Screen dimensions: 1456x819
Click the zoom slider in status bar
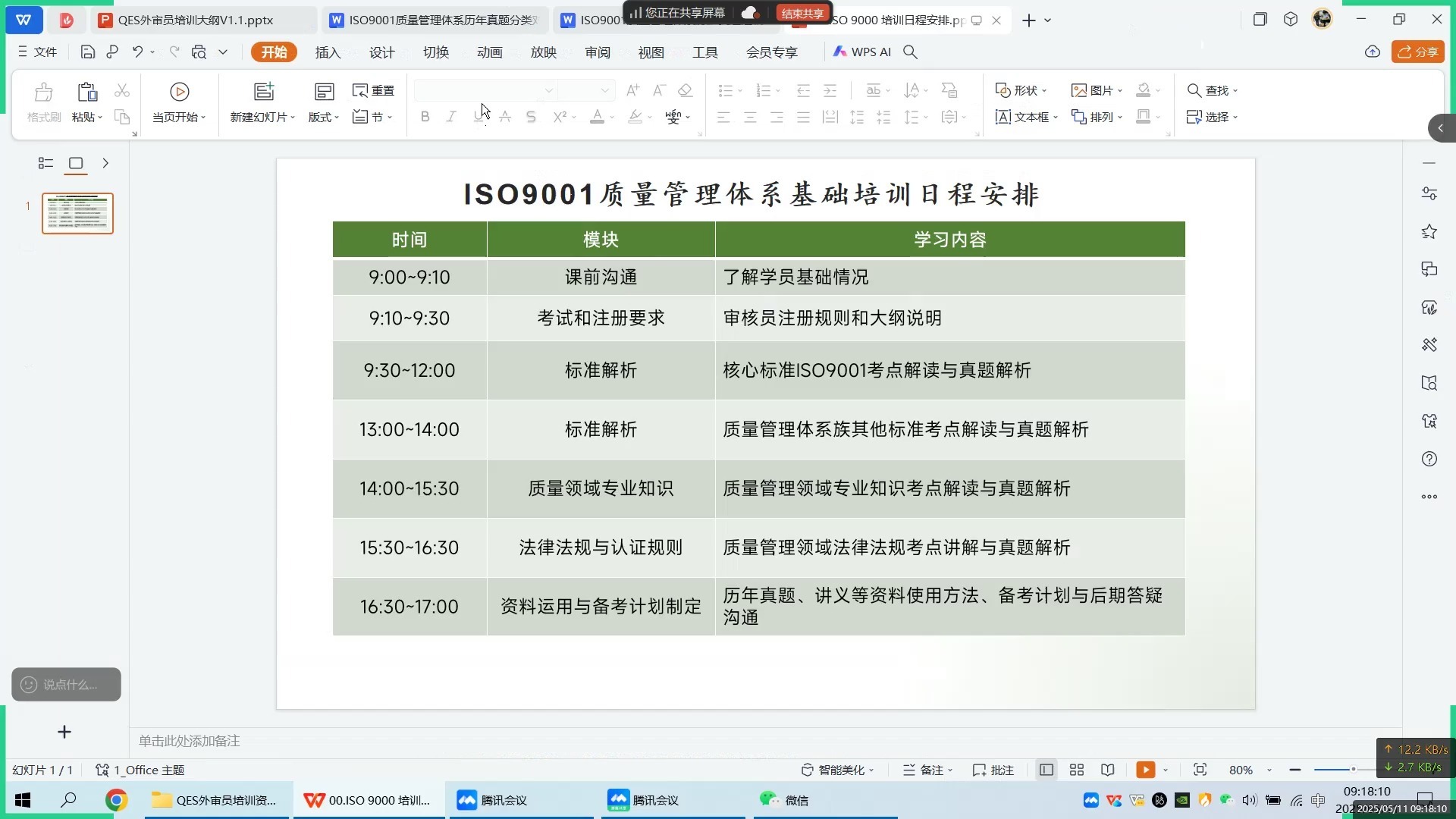(x=1352, y=770)
